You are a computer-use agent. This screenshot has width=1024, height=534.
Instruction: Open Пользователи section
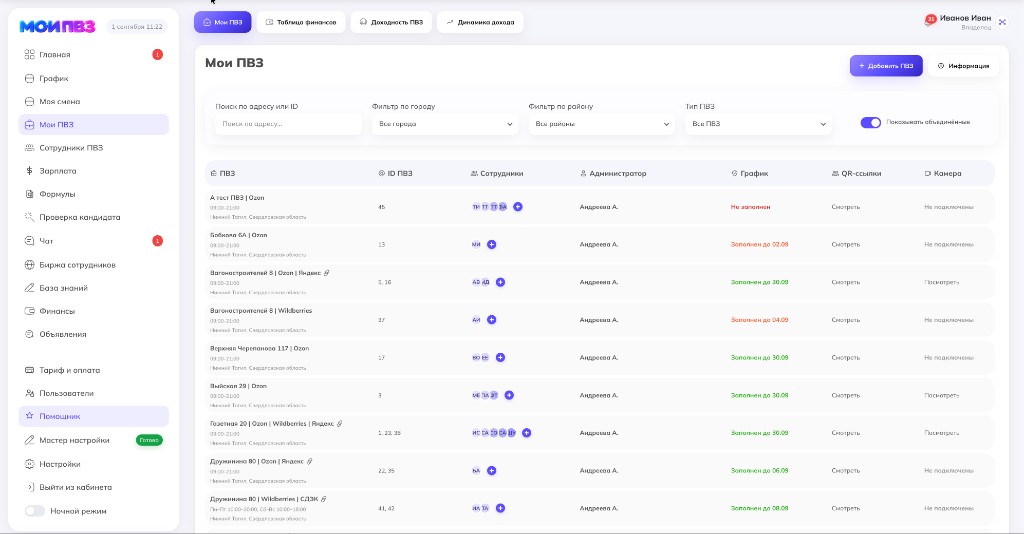[93, 393]
